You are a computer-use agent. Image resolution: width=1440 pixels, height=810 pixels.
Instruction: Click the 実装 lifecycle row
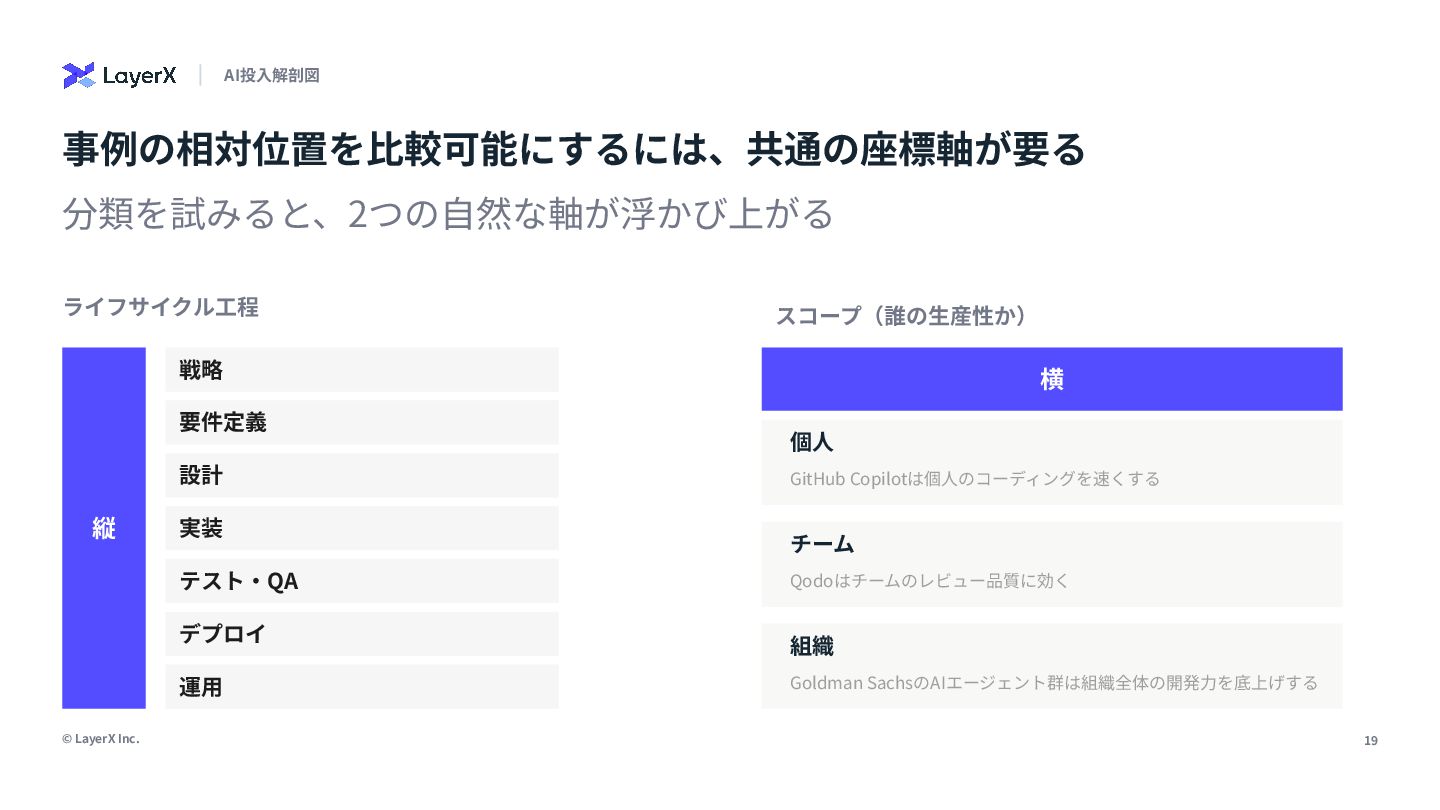tap(361, 528)
